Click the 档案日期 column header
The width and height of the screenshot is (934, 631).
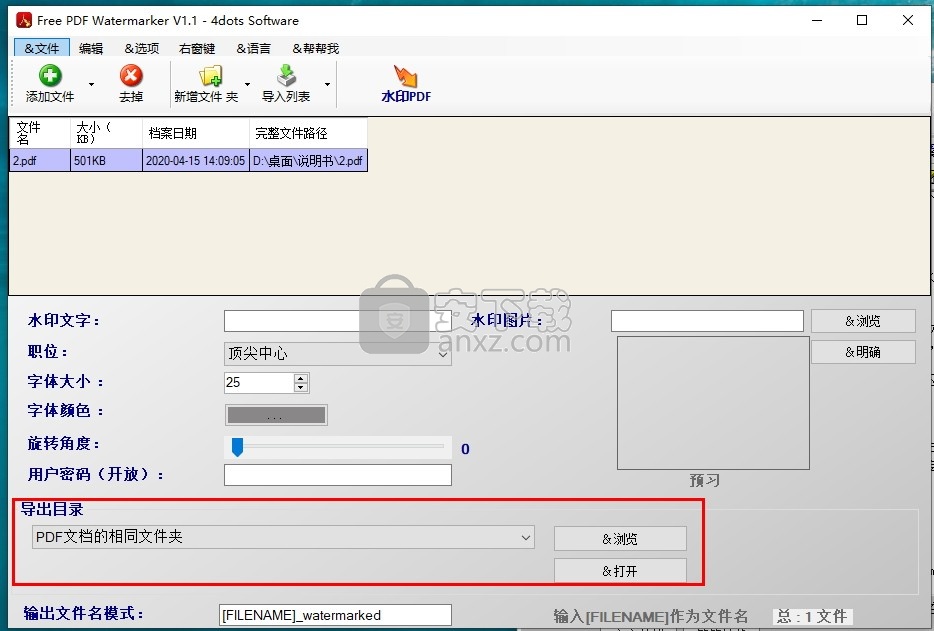195,133
